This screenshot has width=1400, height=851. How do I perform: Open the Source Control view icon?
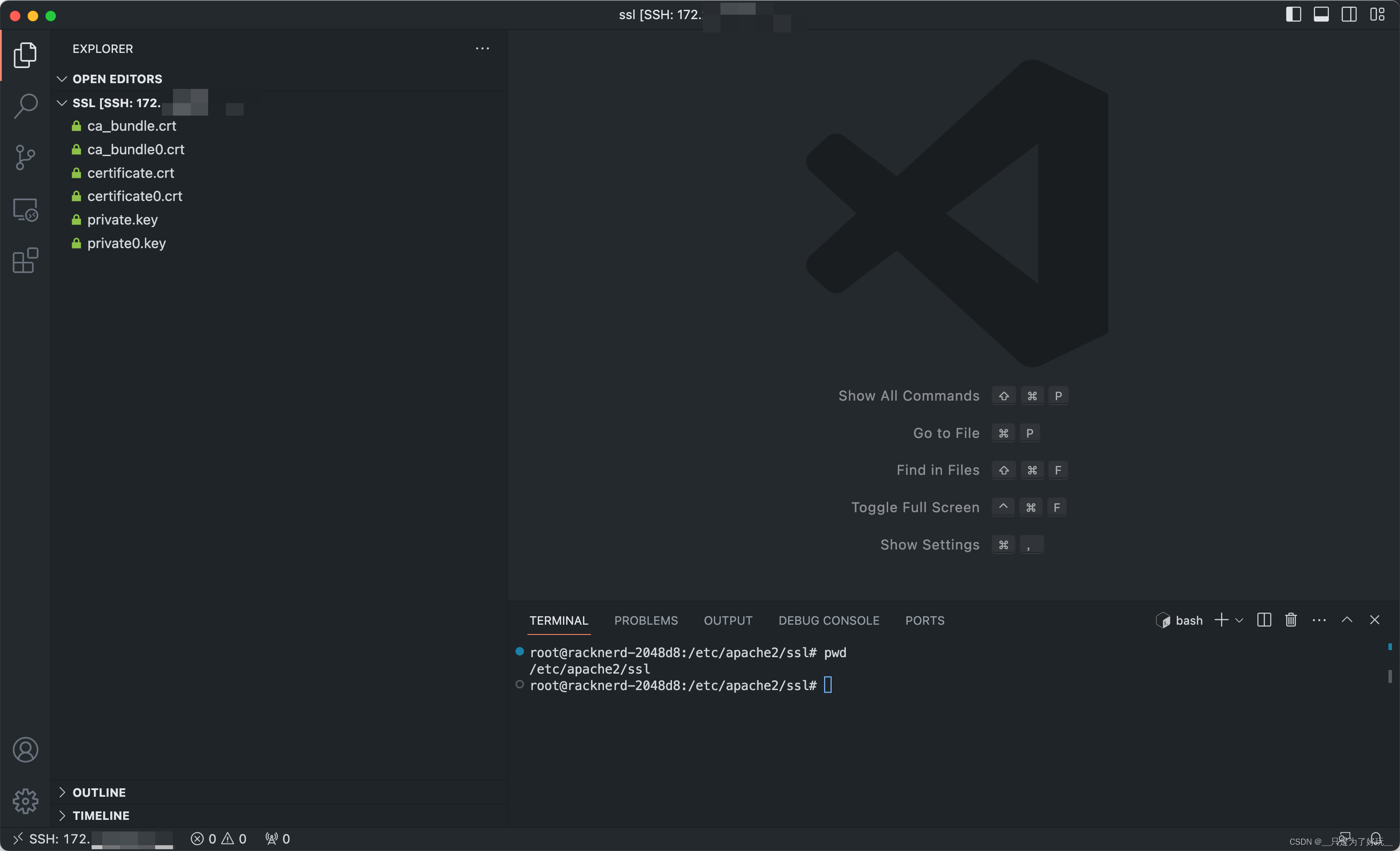[25, 157]
